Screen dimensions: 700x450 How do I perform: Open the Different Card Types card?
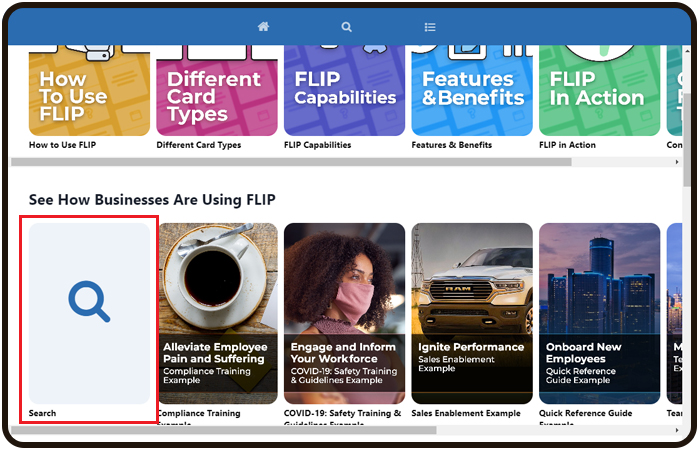[x=217, y=90]
